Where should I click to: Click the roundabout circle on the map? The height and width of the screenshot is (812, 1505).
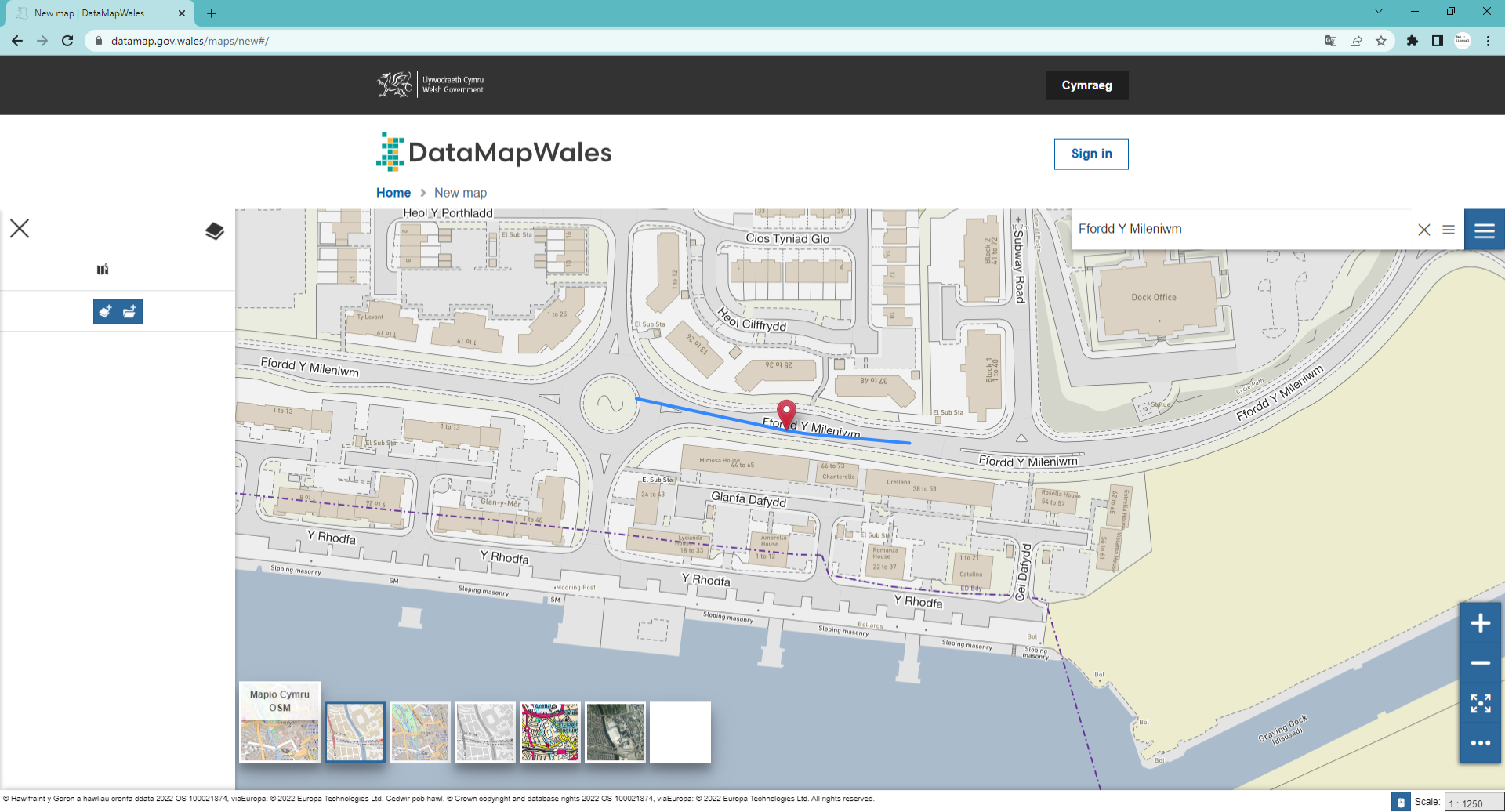(609, 403)
